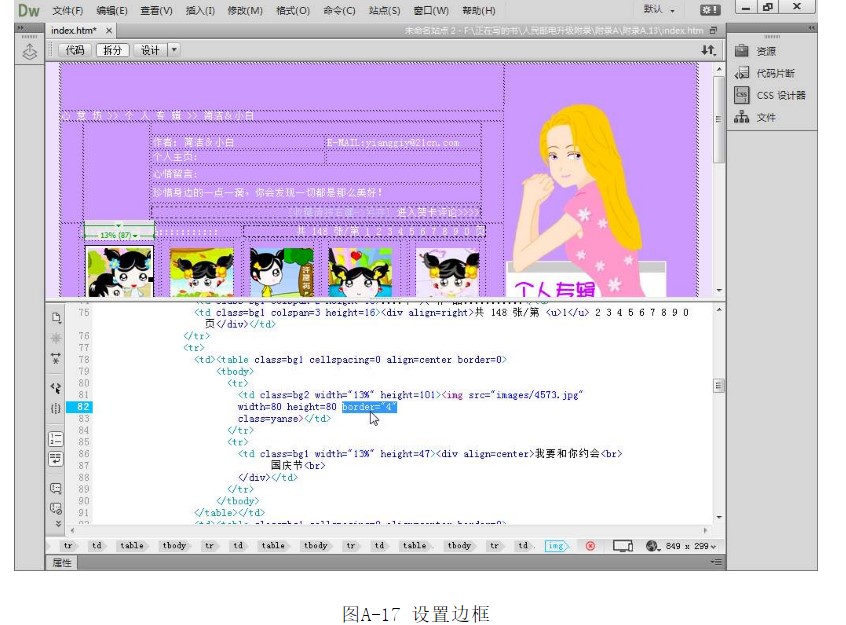The height and width of the screenshot is (625, 846).
Task: Toggle line numbers in code view
Action: tap(56, 438)
